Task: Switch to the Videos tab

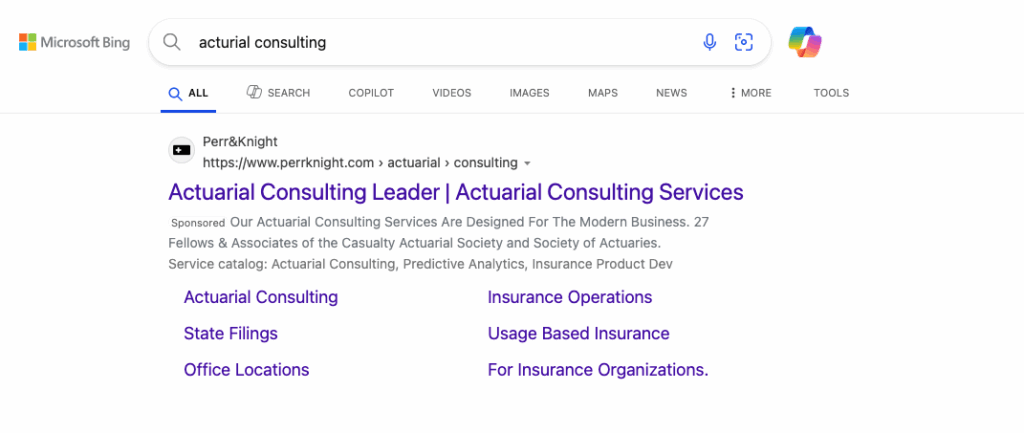Action: coord(451,93)
